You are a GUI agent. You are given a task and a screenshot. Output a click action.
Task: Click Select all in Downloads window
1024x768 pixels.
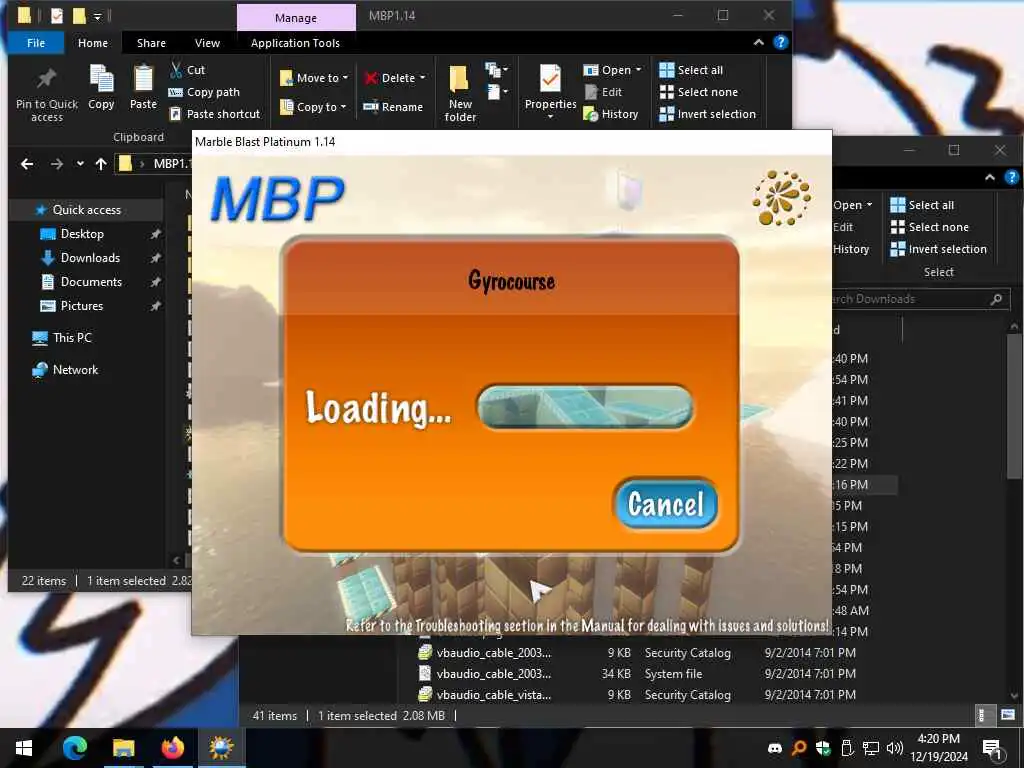click(x=922, y=205)
